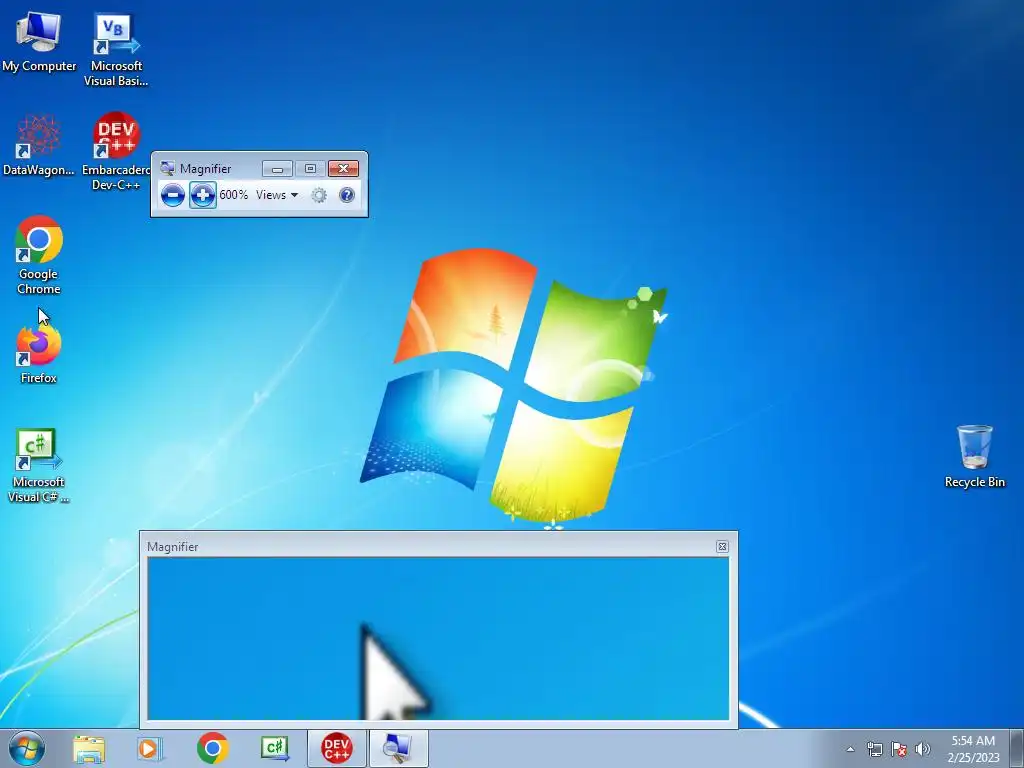Open the Magnifier Views dropdown

(277, 195)
